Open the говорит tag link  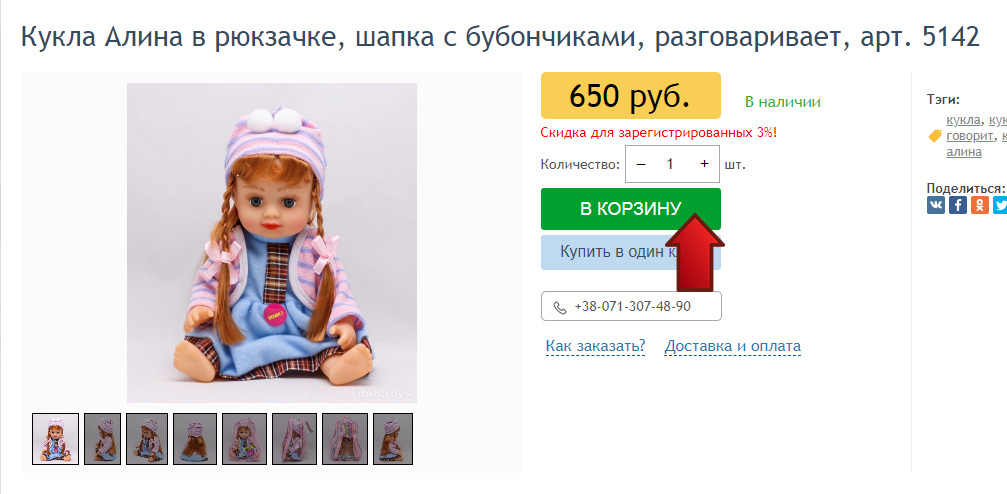pos(970,136)
